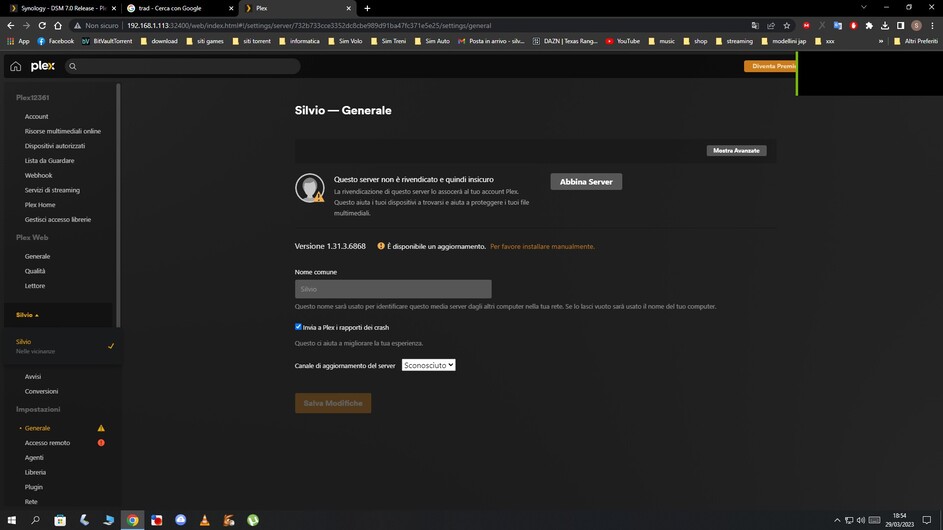Toggle Invia a Plex i rapporti dei crash
943x530 pixels.
[x=298, y=327]
